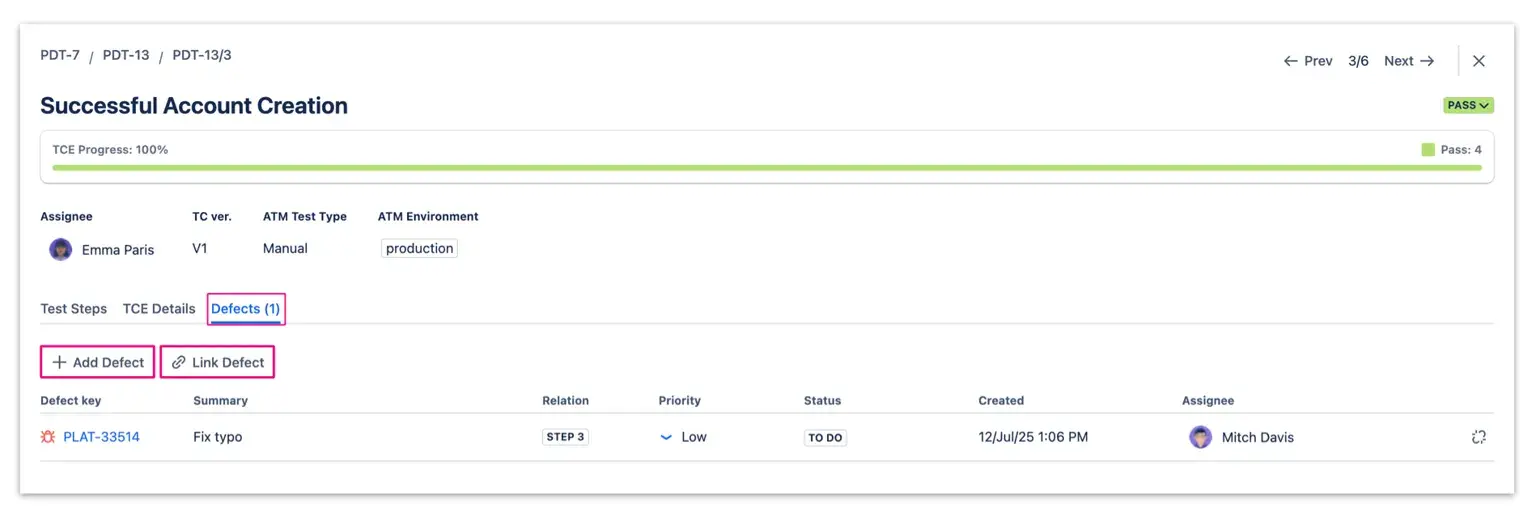Go to next test case execution
This screenshot has width=1536, height=521.
pyautogui.click(x=1409, y=61)
